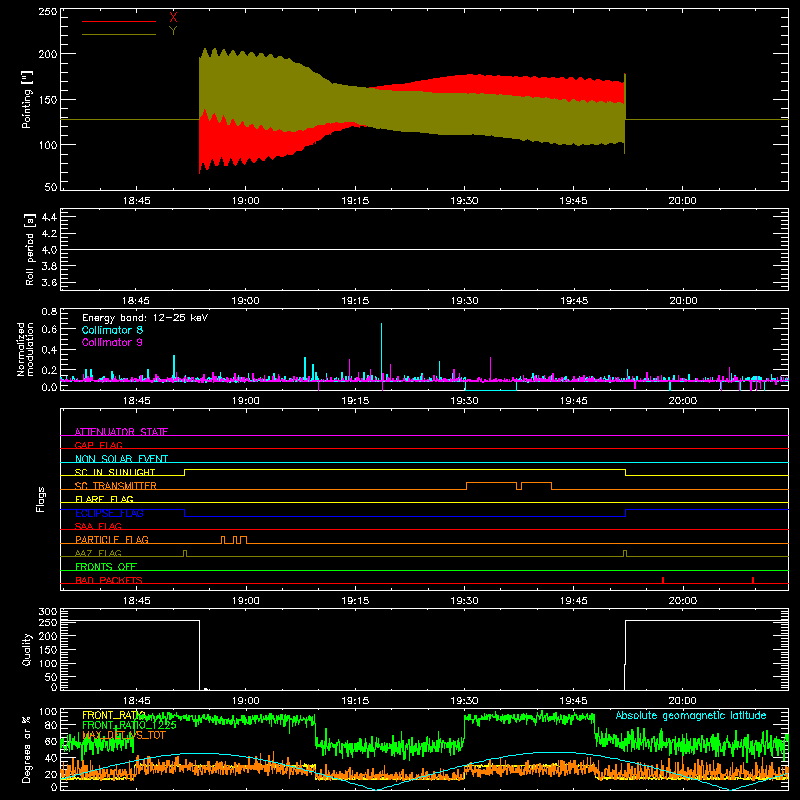
Task: Select the SC_TRANSMITTER flag label
Action: 116,486
